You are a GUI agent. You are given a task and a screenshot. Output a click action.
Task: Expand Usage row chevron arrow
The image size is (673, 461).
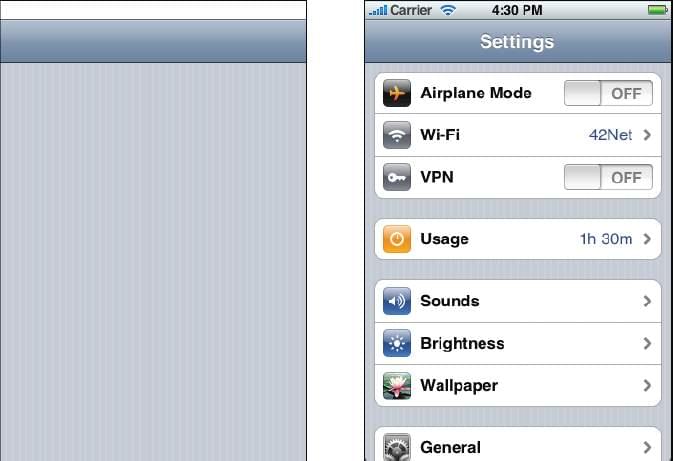(x=647, y=239)
